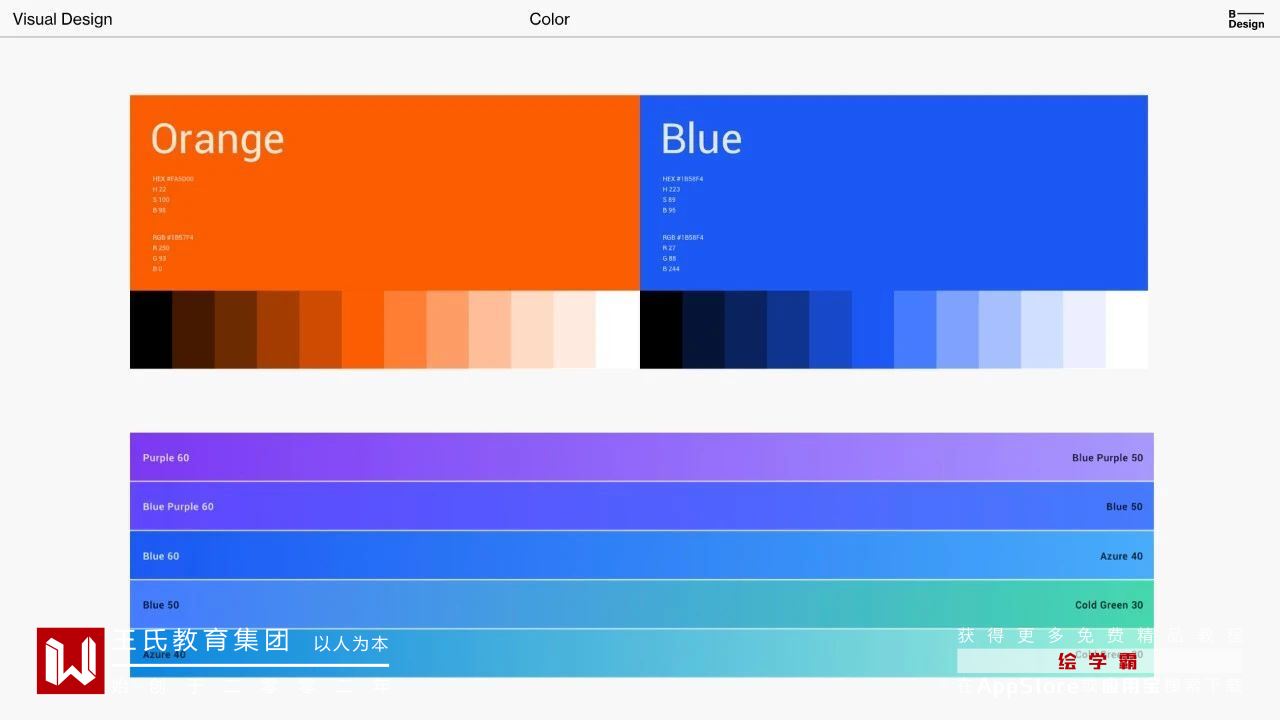
Task: Select the white swatch ending the Blue shade row
Action: (1127, 329)
